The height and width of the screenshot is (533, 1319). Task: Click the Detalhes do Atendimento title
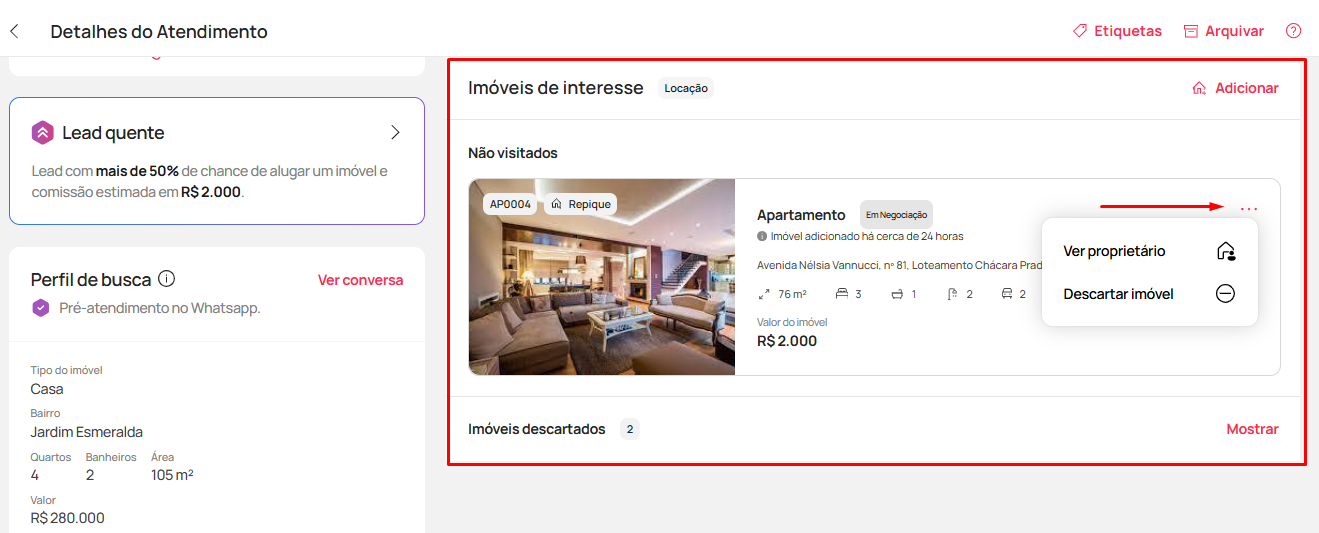click(x=159, y=31)
